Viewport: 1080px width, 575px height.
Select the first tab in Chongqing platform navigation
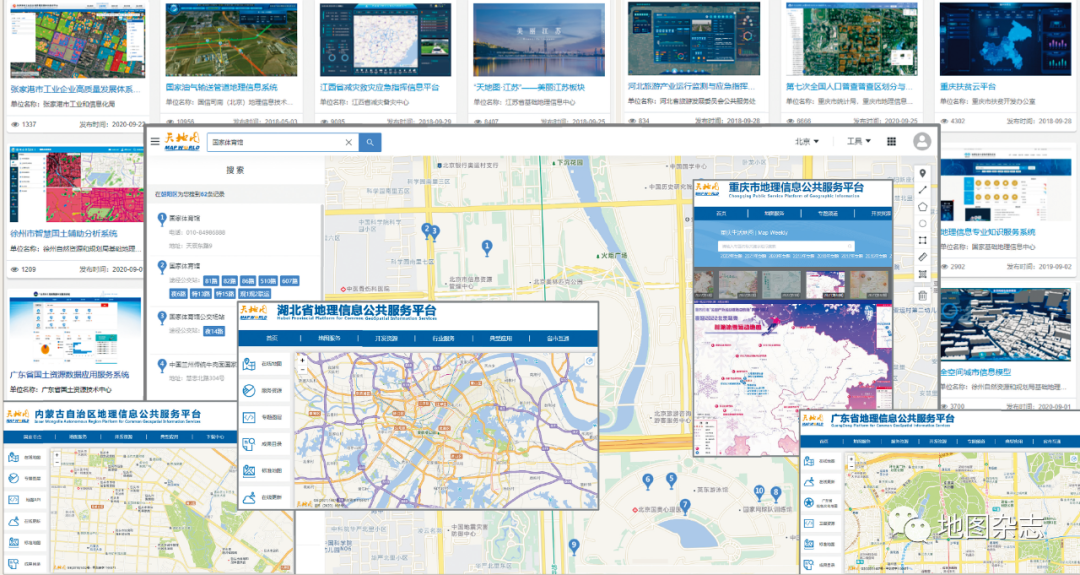721,213
